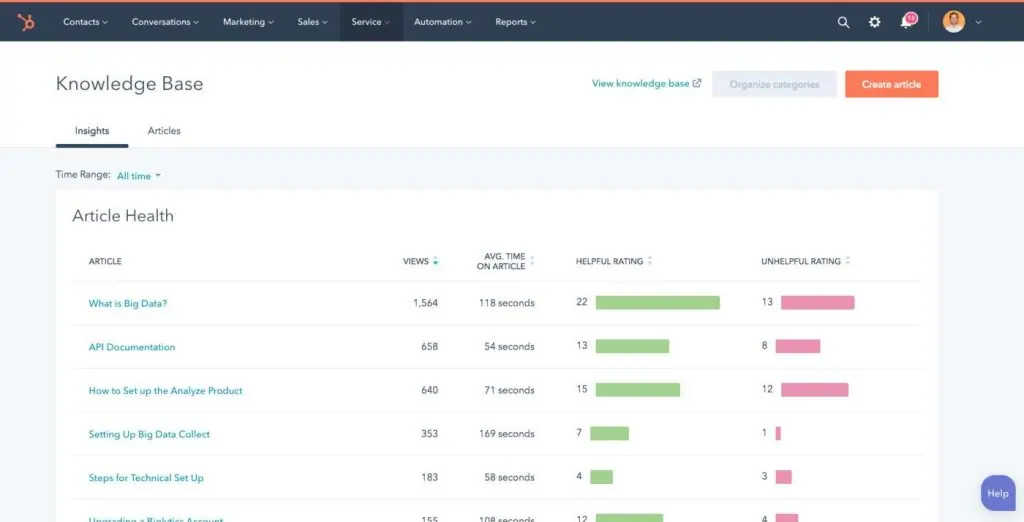Sort by Unhelpful Rating arrows
This screenshot has width=1024, height=522.
tap(848, 261)
